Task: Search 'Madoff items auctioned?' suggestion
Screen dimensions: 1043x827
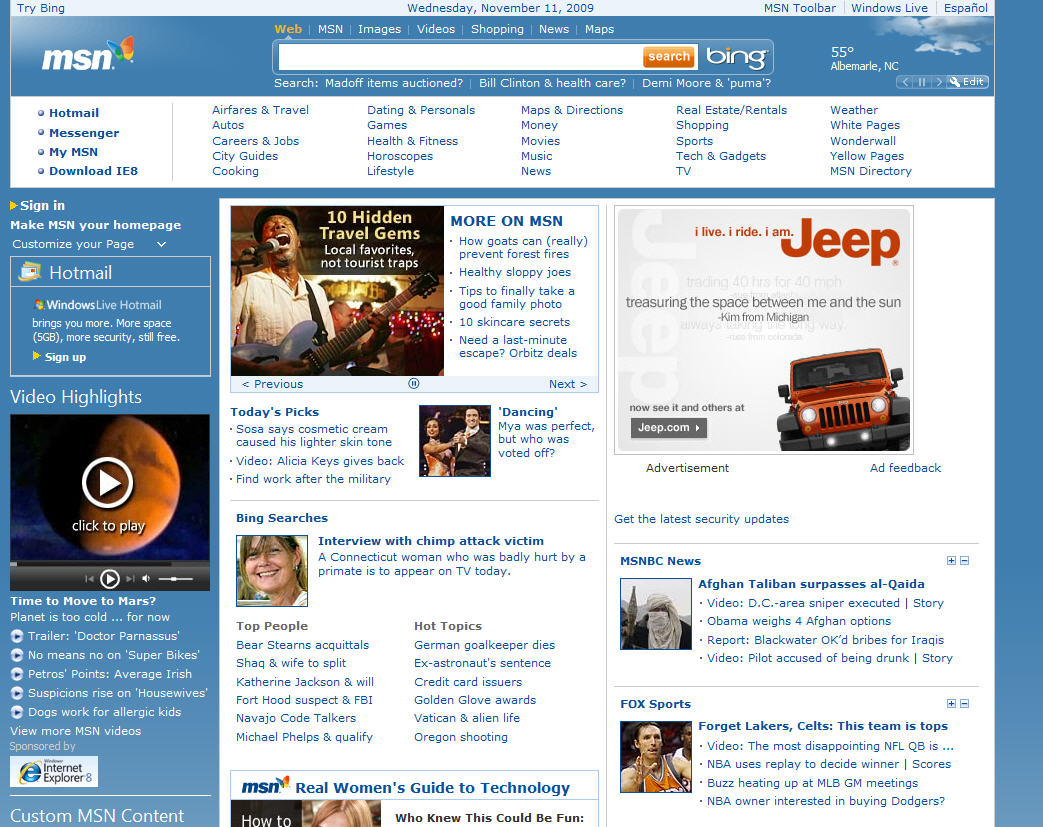Action: click(x=394, y=83)
